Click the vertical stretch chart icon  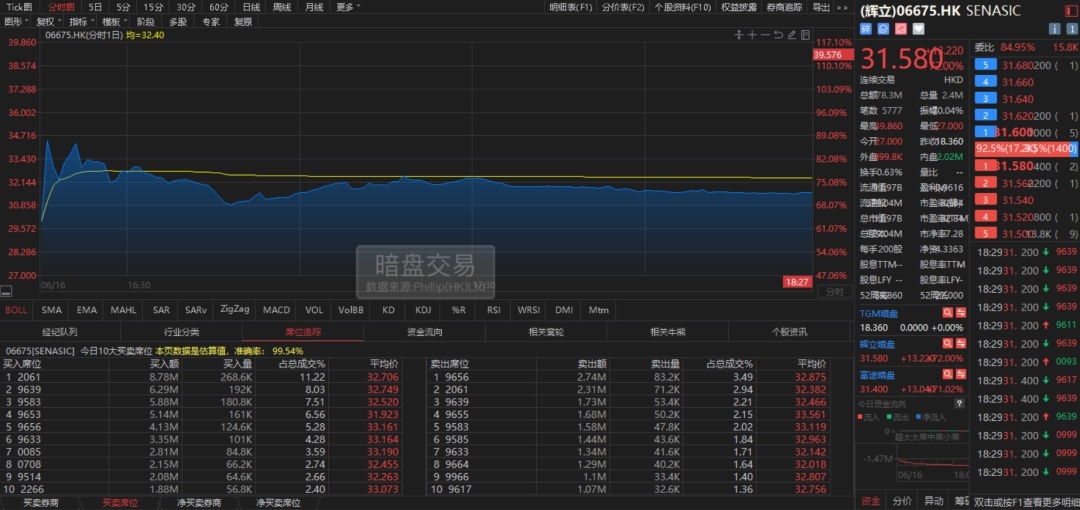point(739,35)
